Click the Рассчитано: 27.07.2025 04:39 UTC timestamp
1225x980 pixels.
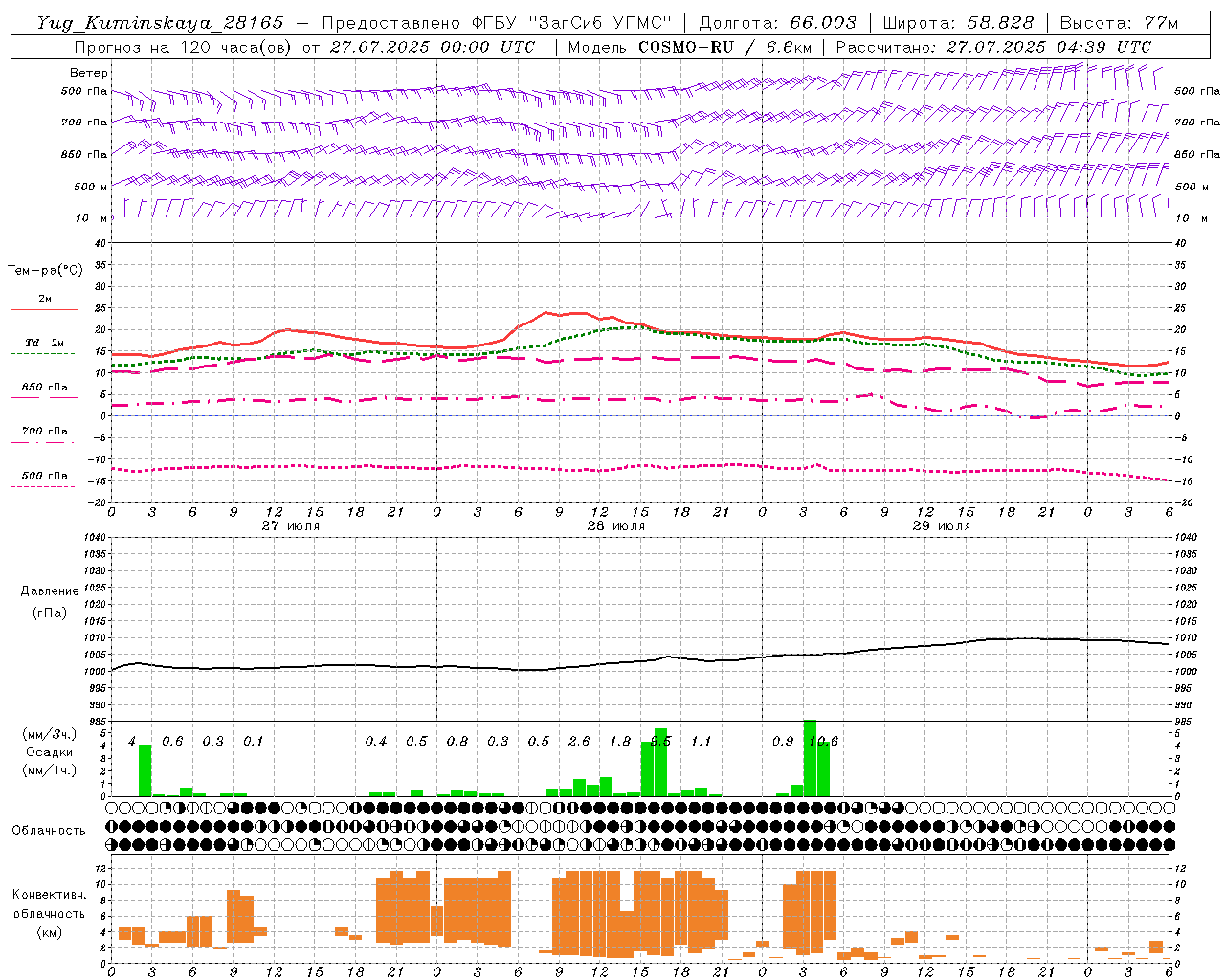(x=993, y=47)
